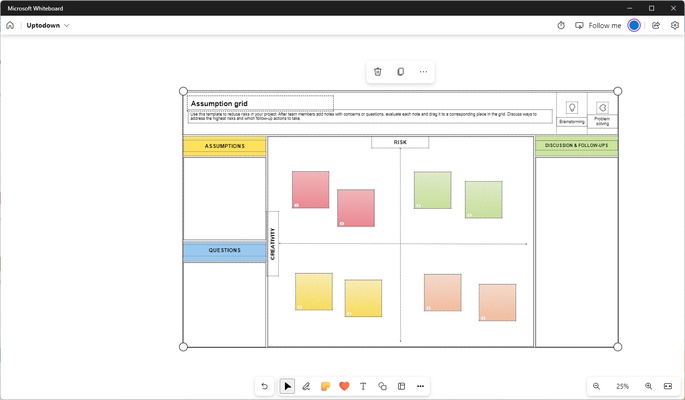Screen dimensions: 685x400
Task: Select the template description text box
Action: pyautogui.click(x=370, y=116)
